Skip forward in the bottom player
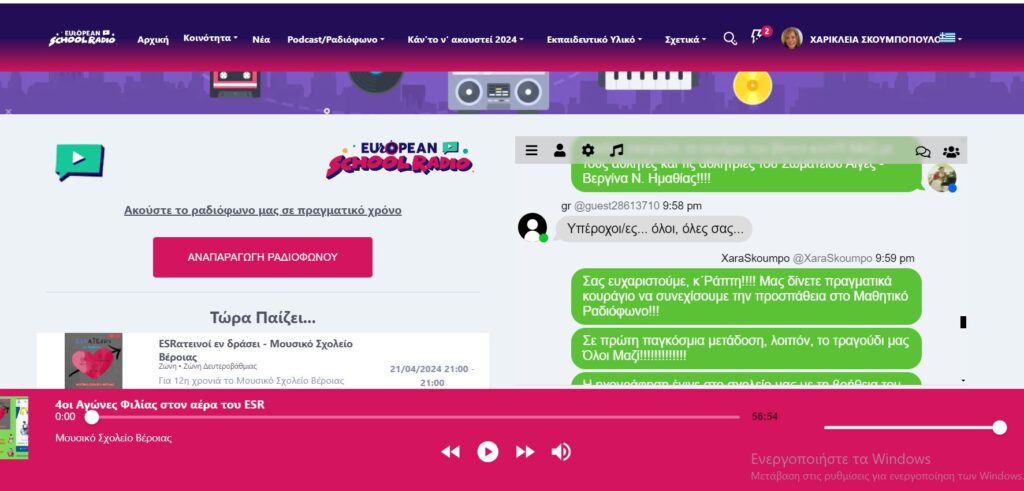Image resolution: width=1024 pixels, height=491 pixels. point(524,452)
